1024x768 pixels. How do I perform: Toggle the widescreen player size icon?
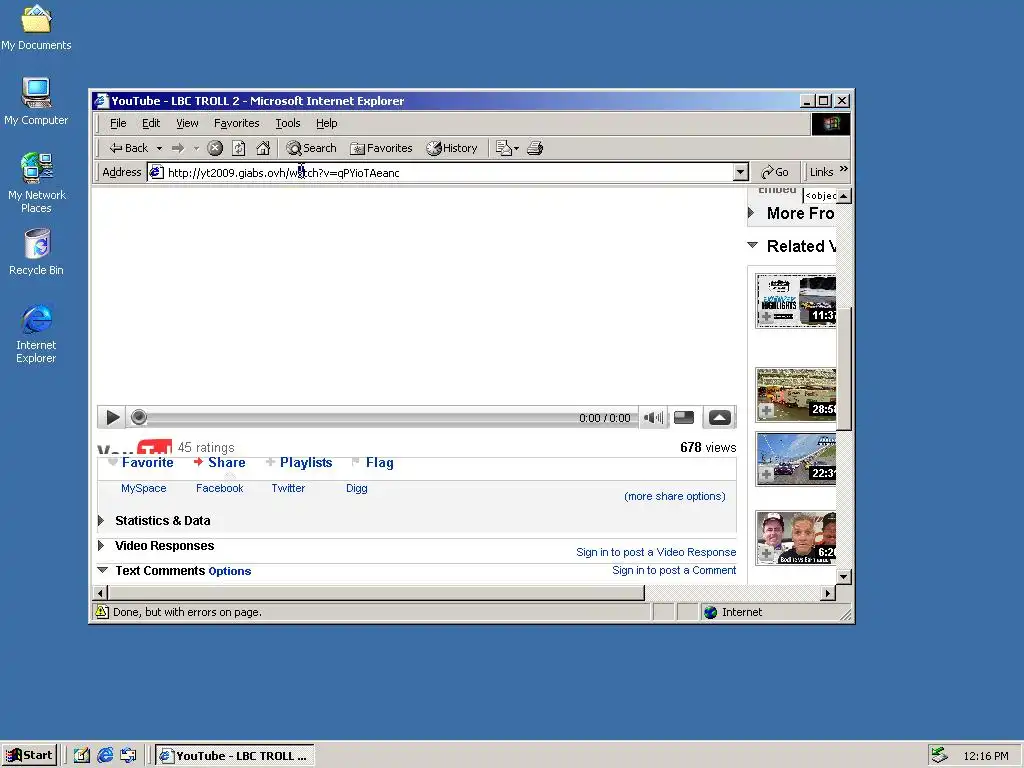[684, 417]
